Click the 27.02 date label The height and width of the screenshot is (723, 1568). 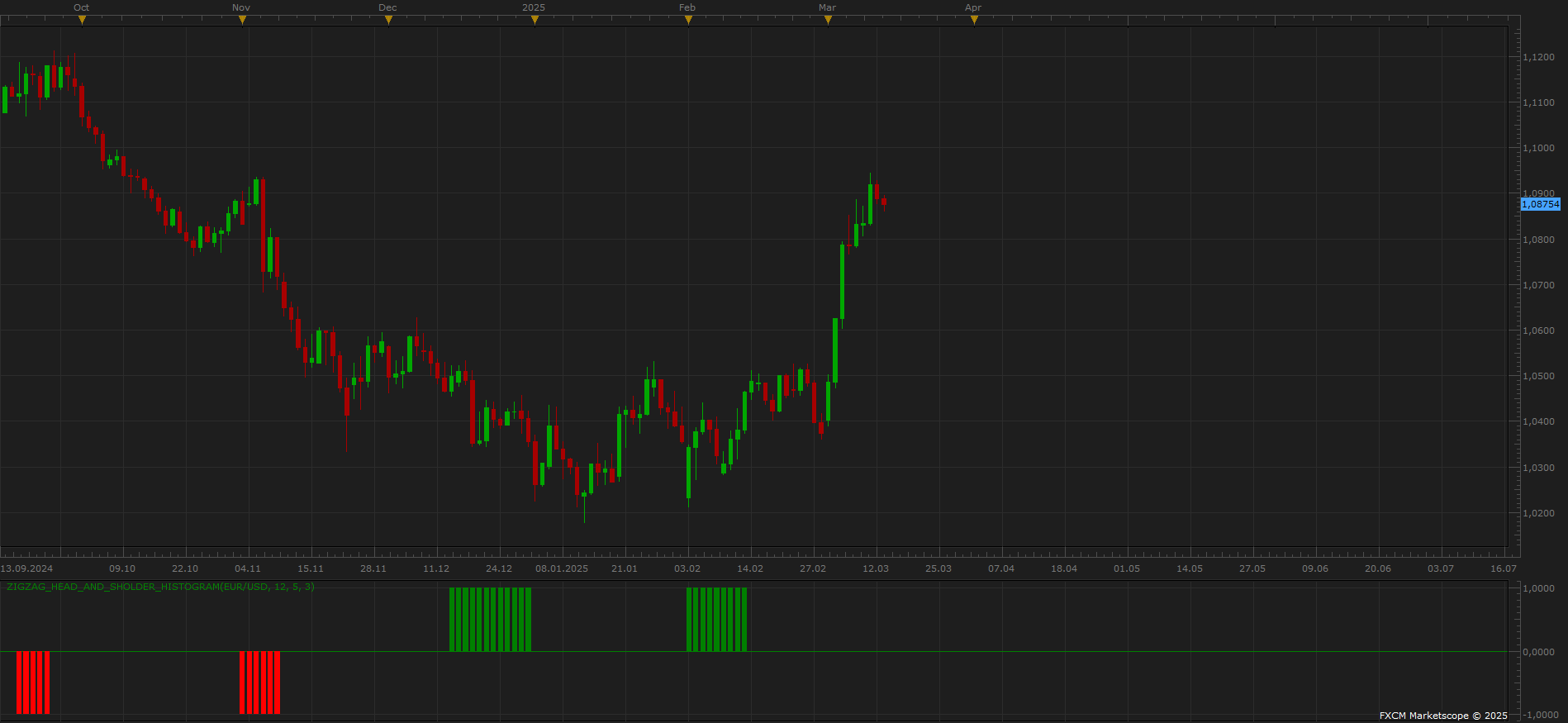(813, 568)
